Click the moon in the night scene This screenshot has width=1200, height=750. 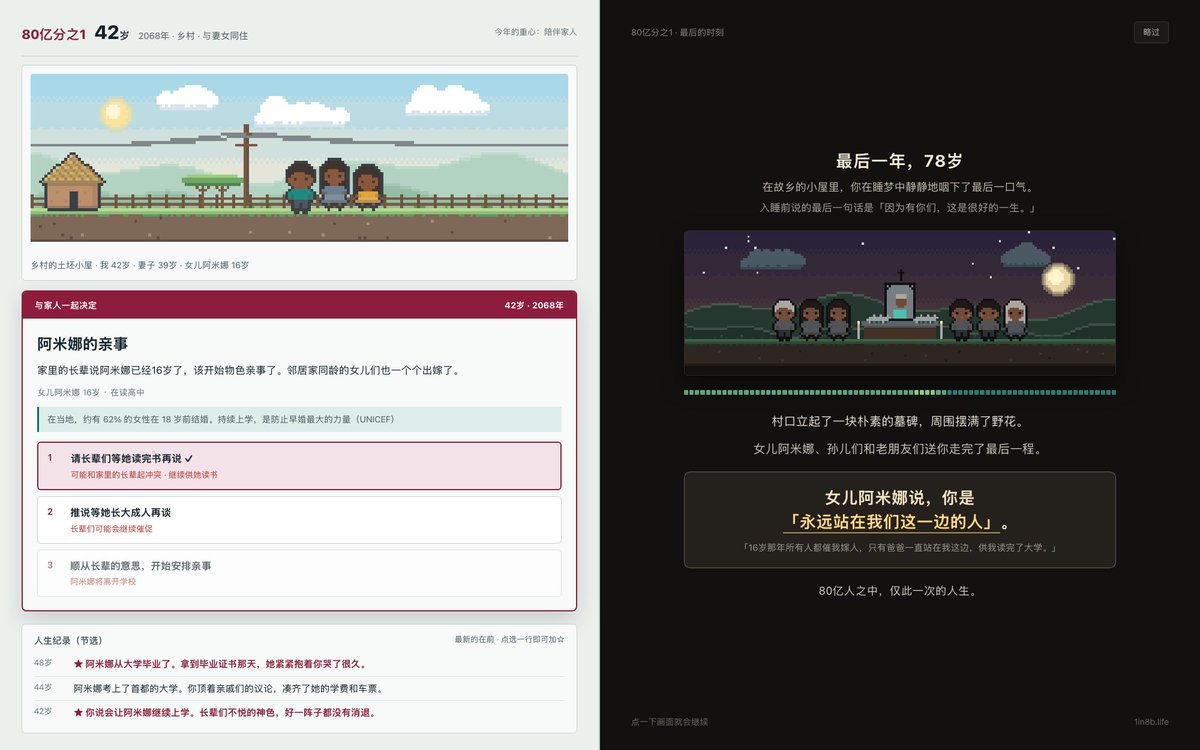point(1058,278)
